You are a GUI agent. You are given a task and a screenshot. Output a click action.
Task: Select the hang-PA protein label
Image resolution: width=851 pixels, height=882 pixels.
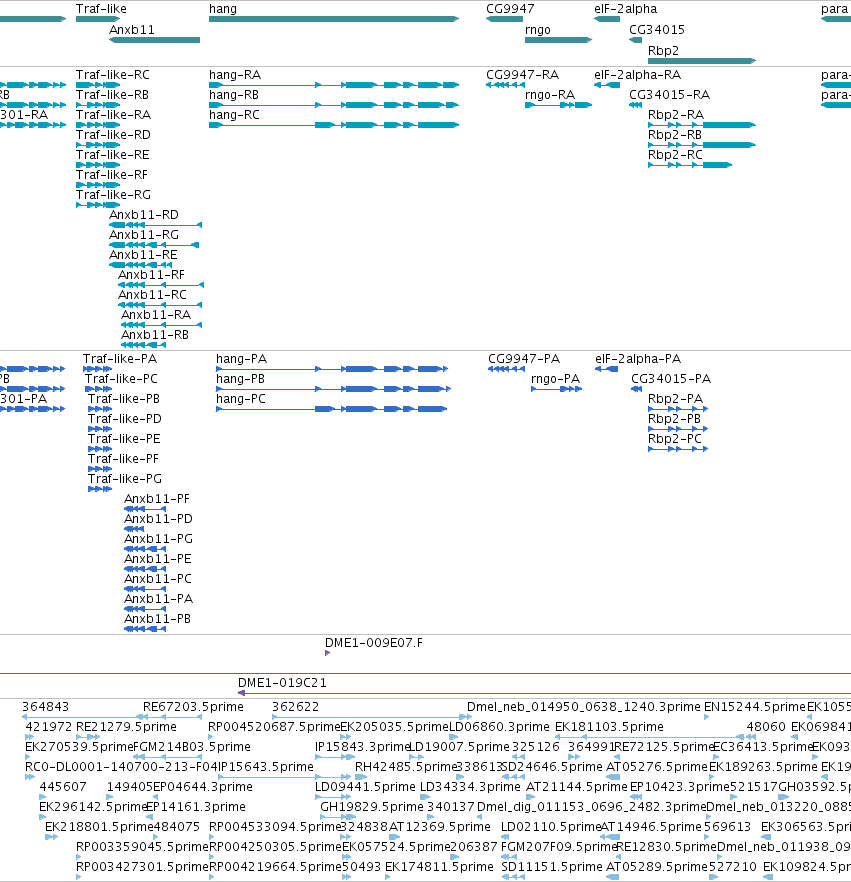point(241,359)
